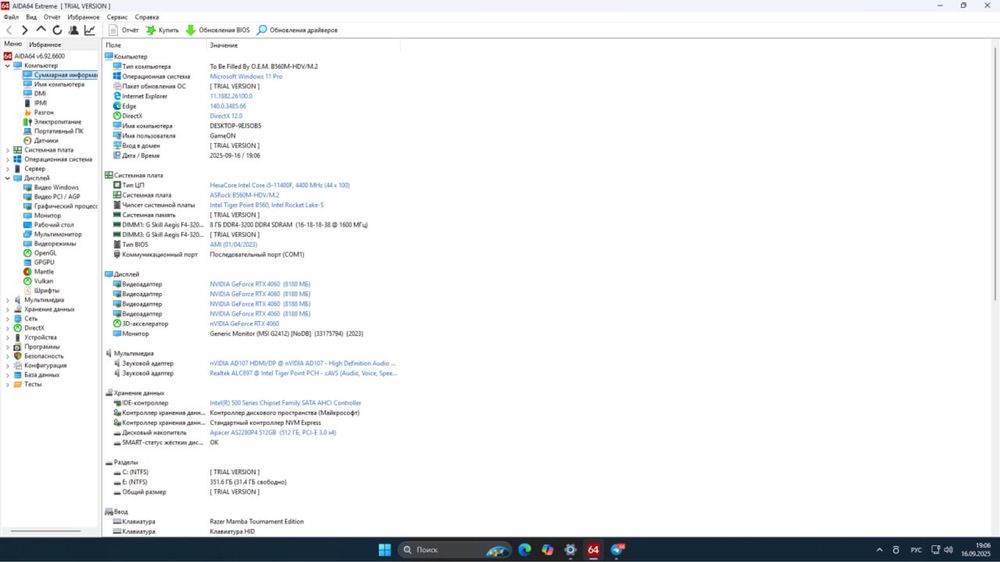Open the Сервис menu
Screen dimensions: 1000x562
coord(117,17)
